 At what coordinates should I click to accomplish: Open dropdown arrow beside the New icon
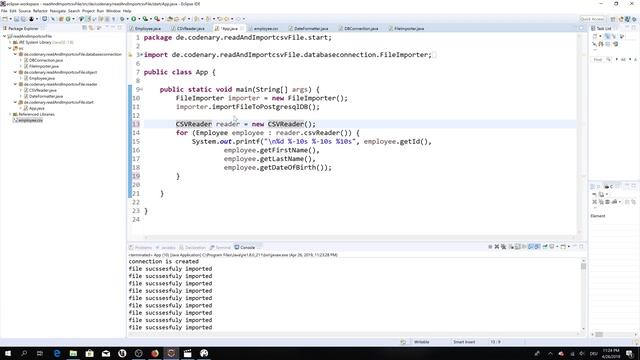(x=10, y=19)
